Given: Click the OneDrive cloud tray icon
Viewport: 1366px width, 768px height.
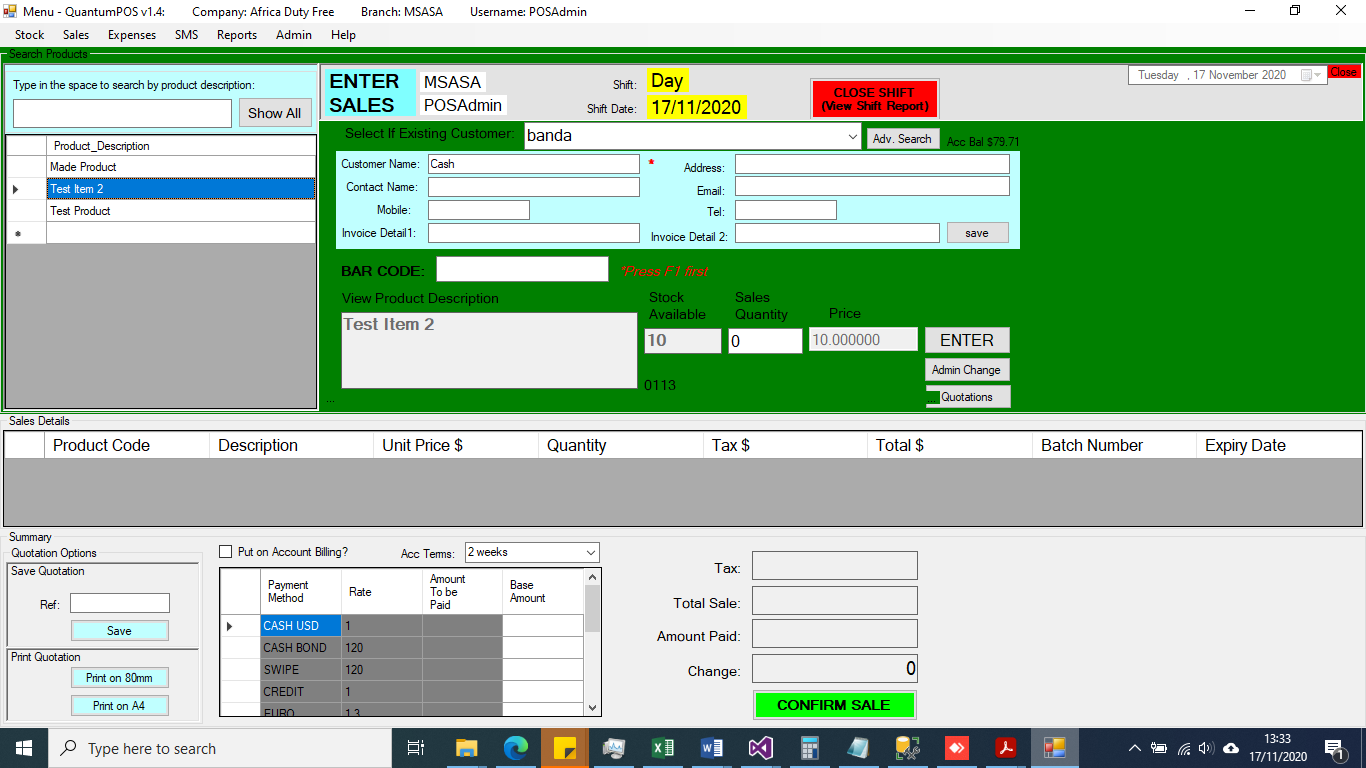Looking at the screenshot, I should coord(1231,748).
